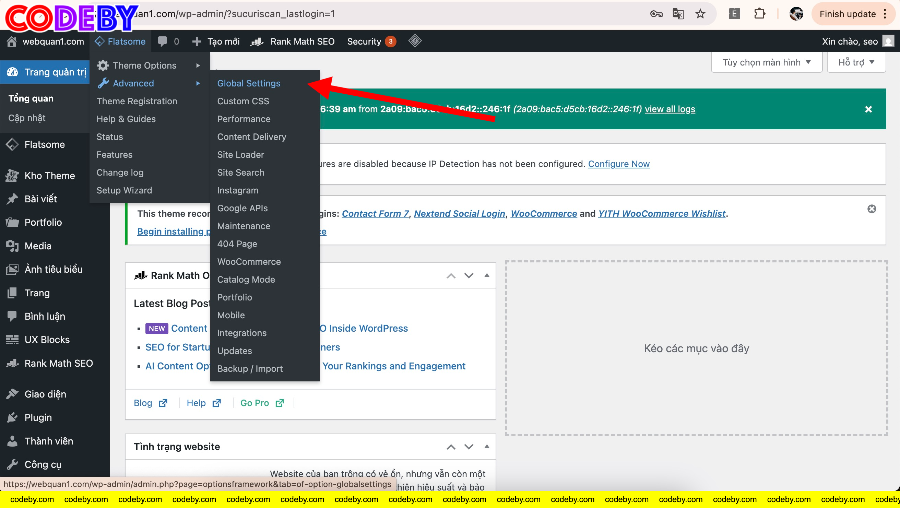Viewport: 900px width, 508px height.
Task: Launch Setup Wizard from Flatsome menu
Action: tap(124, 190)
